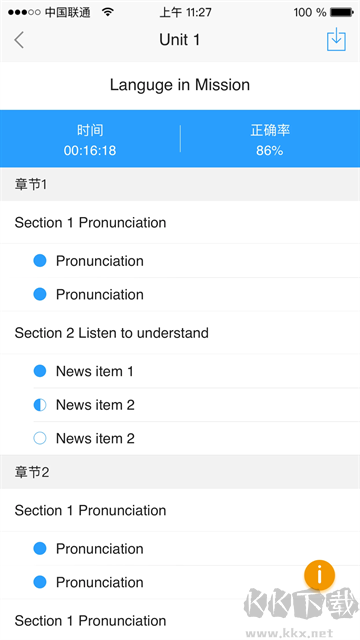Screen dimensions: 360x640
Task: Tap the filled circle beside News item 1
Action: click(40, 371)
